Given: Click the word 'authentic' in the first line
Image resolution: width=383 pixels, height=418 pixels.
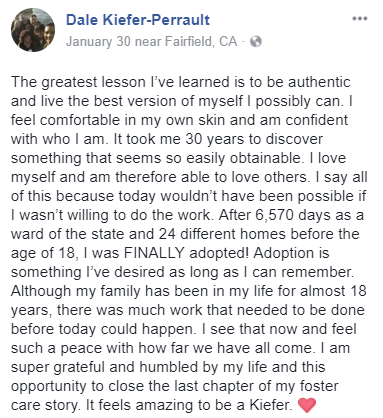Looking at the screenshot, I should (x=319, y=82).
